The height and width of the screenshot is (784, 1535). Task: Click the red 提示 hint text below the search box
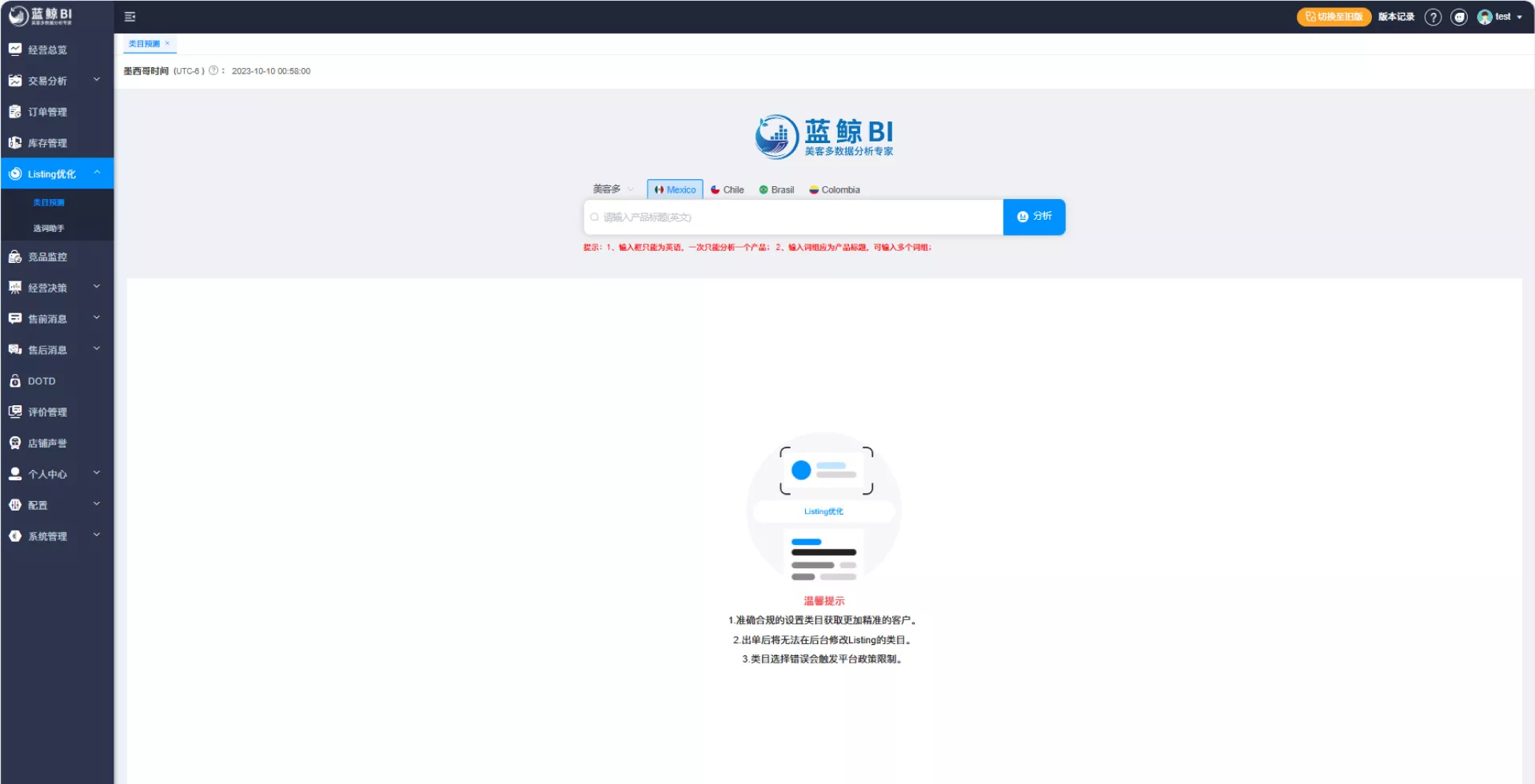point(757,248)
